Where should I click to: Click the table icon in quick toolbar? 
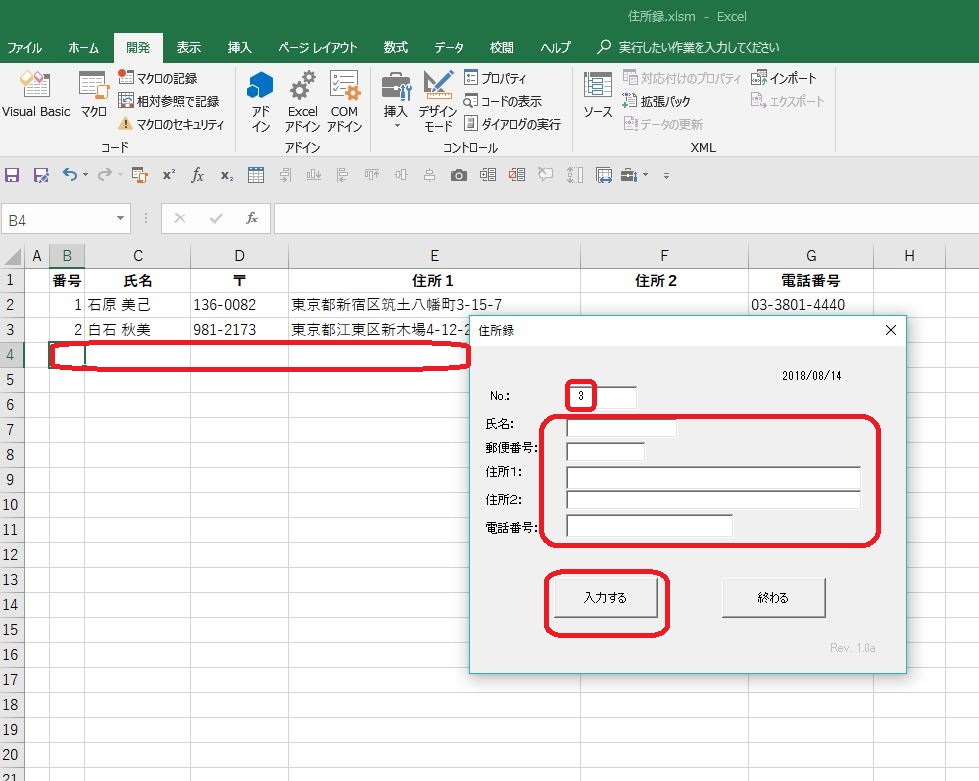pyautogui.click(x=256, y=175)
